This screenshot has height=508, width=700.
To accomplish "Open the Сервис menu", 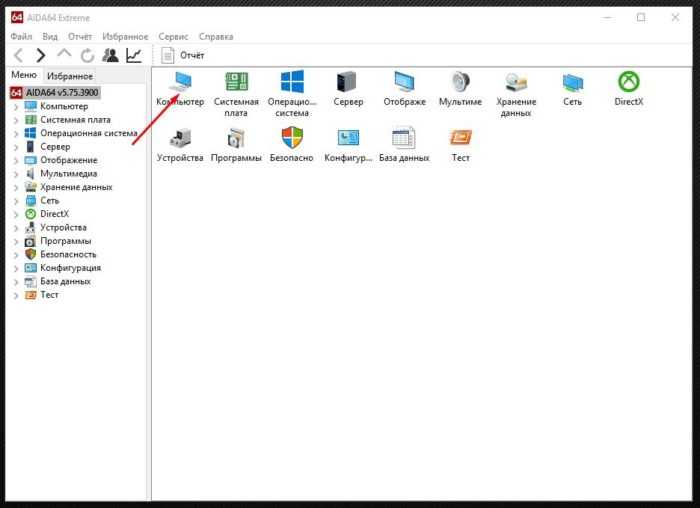I will (x=173, y=37).
